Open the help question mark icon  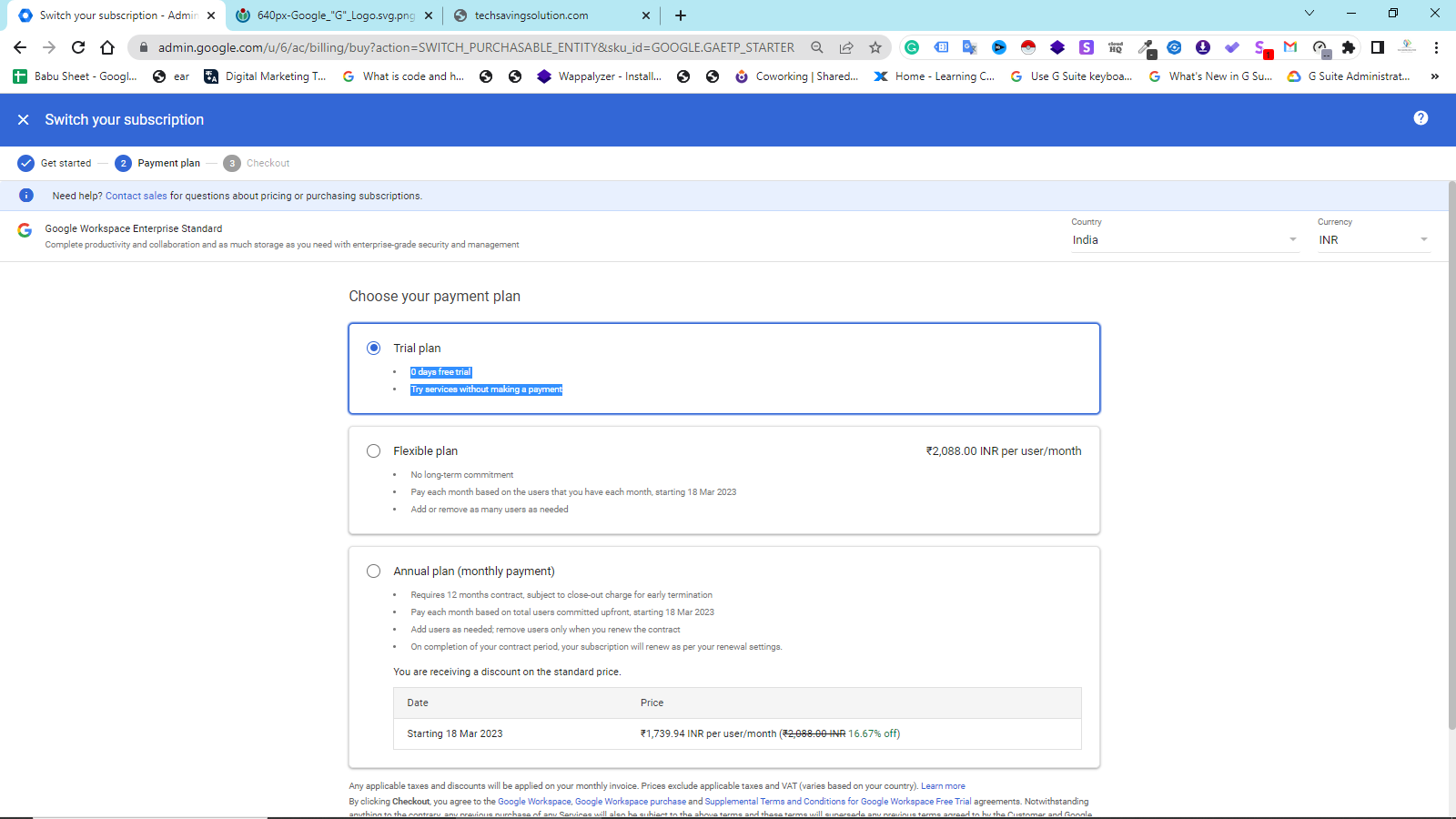coord(1421,118)
